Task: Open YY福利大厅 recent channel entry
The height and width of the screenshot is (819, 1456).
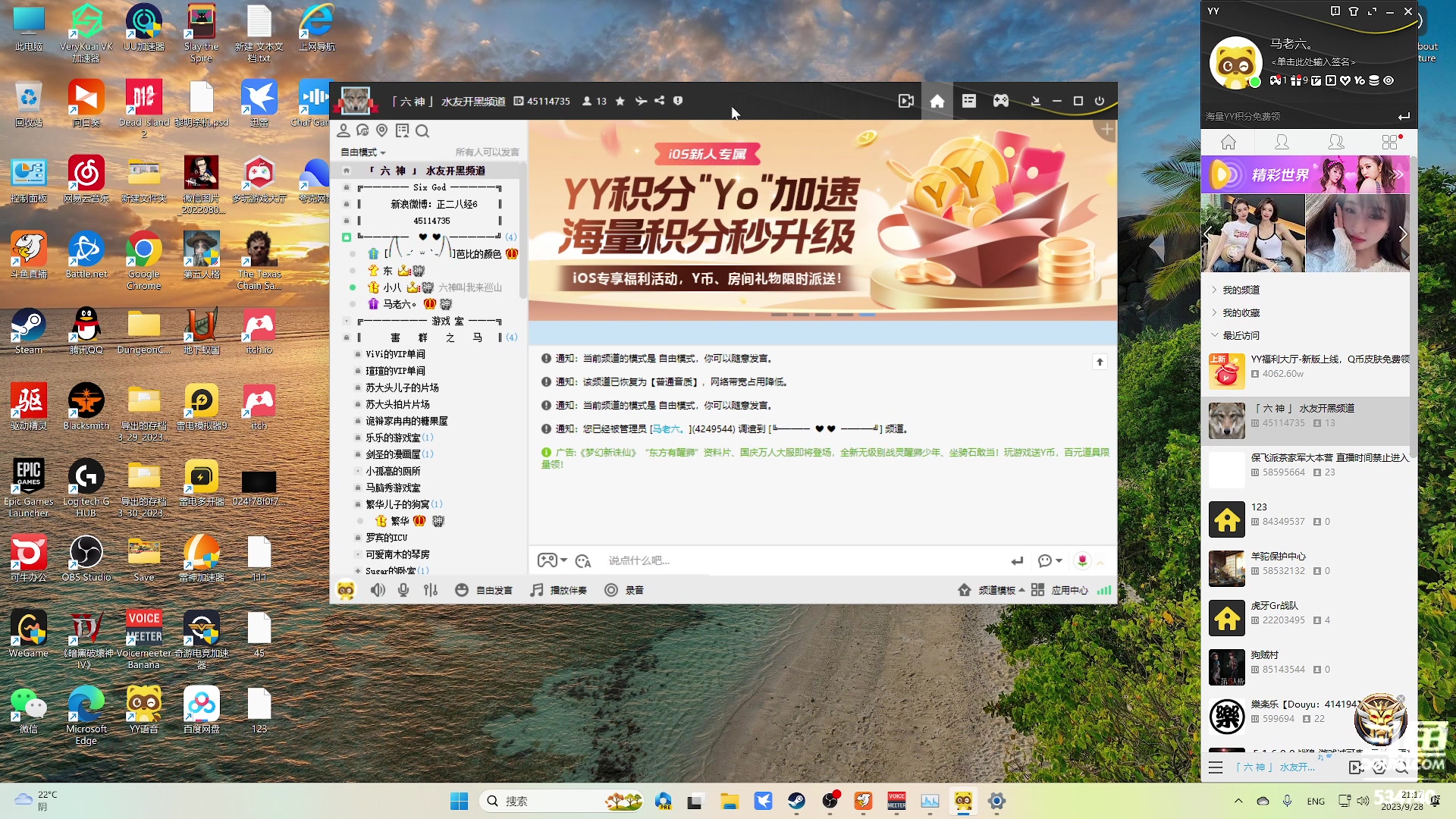Action: click(x=1305, y=372)
